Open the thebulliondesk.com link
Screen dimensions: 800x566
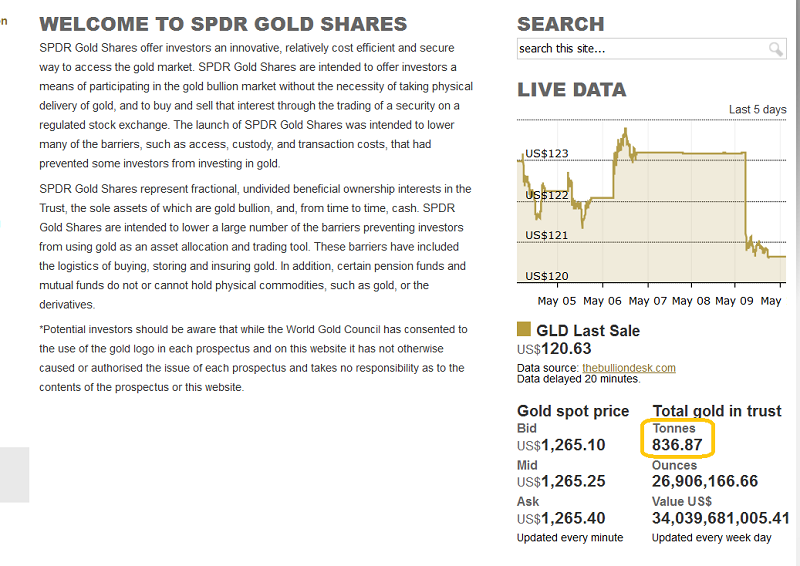(629, 368)
